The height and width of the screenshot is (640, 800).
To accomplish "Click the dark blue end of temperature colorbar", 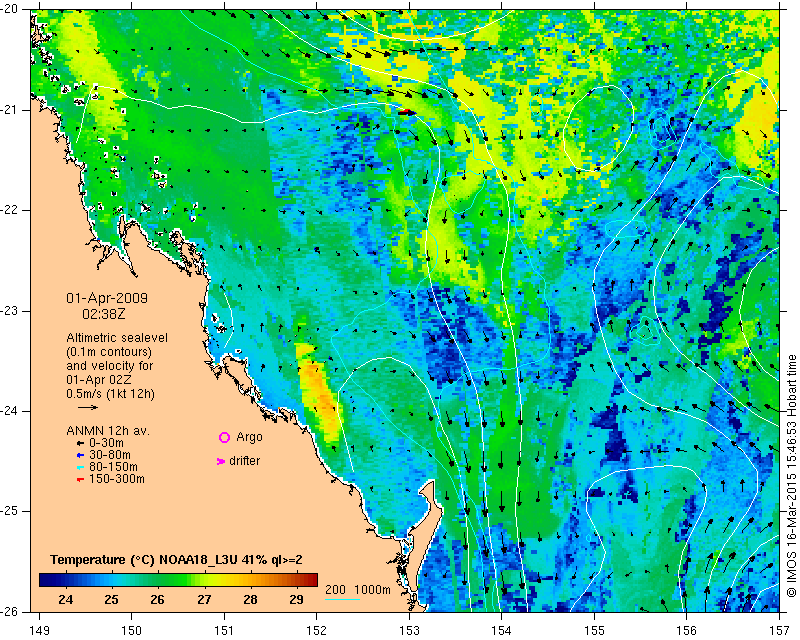I will 45,580.
